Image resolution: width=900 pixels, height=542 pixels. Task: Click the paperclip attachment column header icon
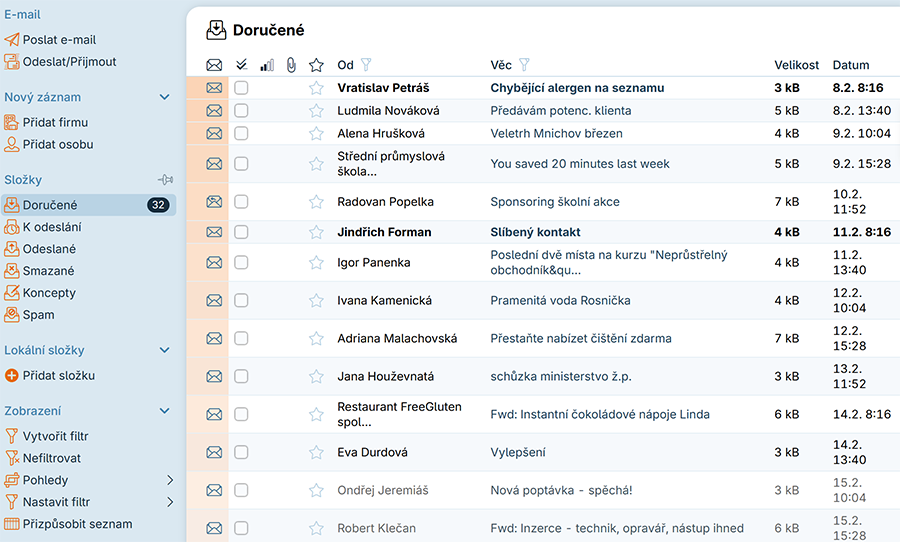(x=292, y=65)
